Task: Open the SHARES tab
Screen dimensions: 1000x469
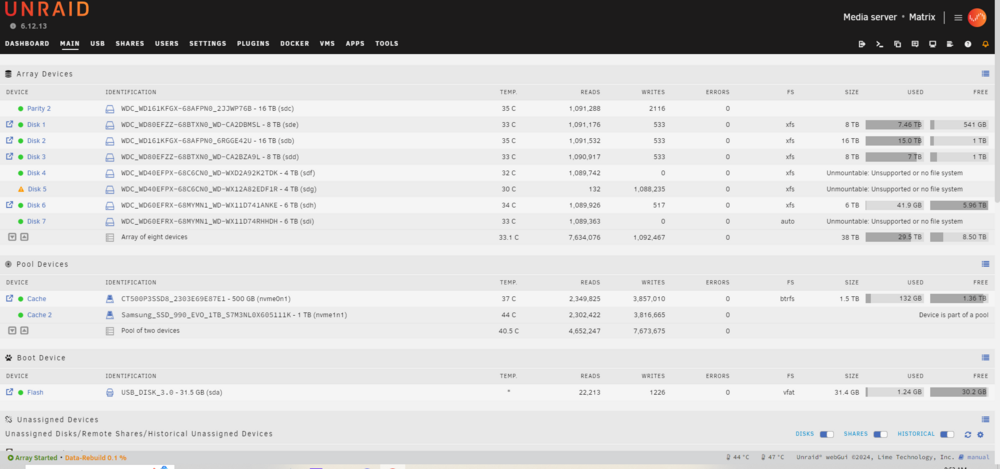Action: [129, 44]
